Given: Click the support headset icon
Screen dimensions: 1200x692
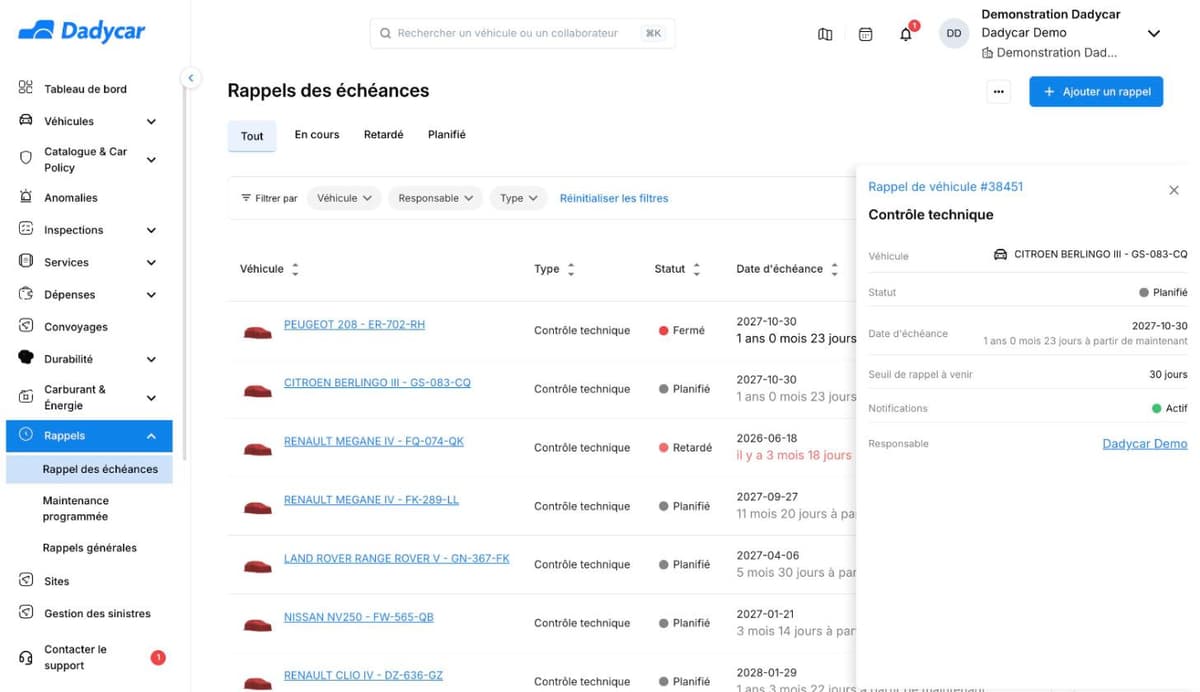Looking at the screenshot, I should click(26, 657).
